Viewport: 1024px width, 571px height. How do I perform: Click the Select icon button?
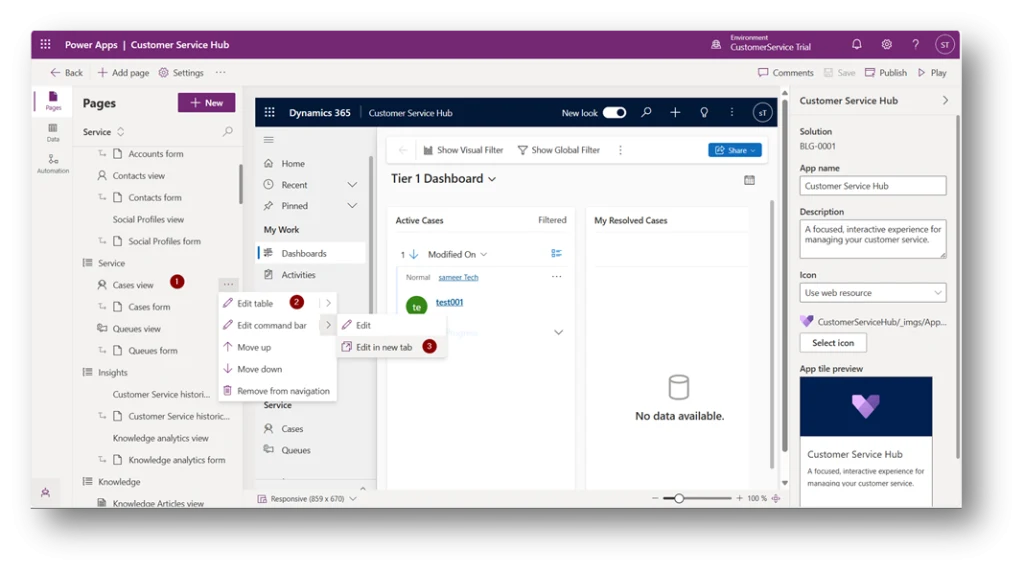click(x=833, y=342)
